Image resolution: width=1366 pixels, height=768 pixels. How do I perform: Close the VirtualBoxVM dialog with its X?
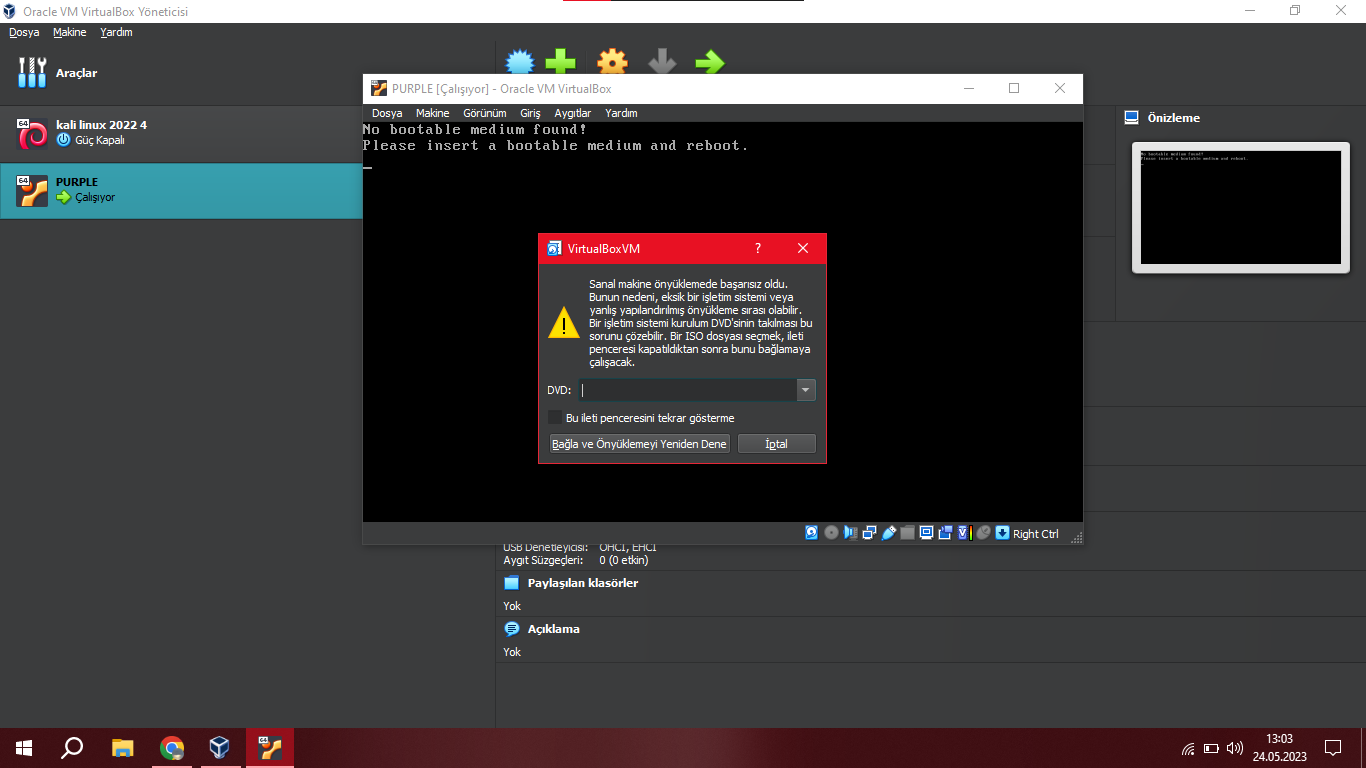(803, 248)
